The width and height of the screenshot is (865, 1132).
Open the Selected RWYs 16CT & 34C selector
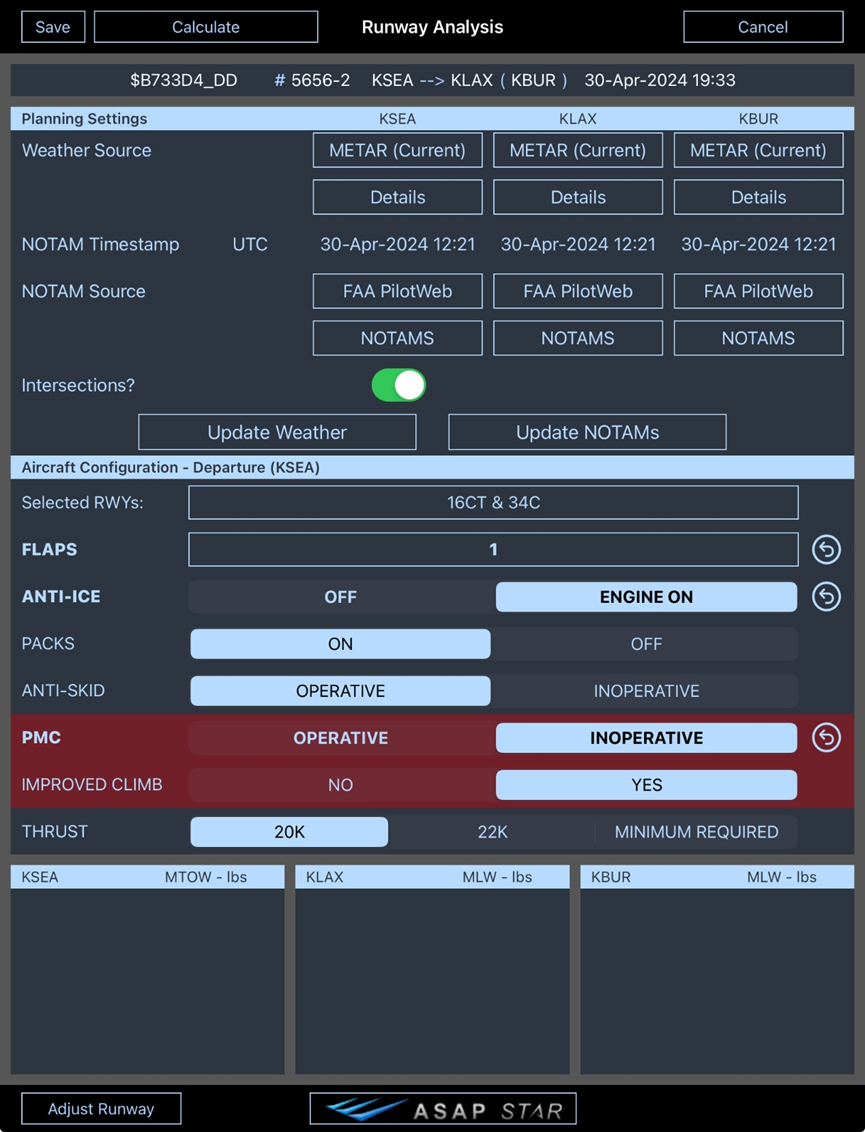[x=493, y=503]
